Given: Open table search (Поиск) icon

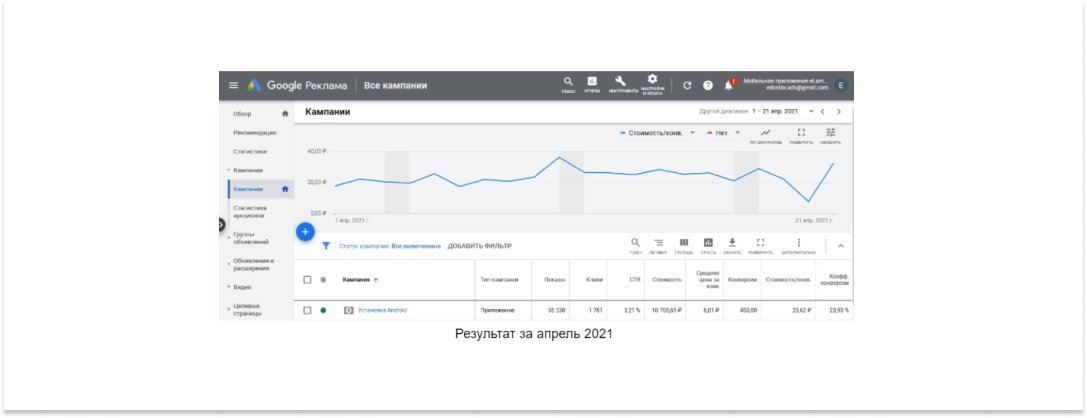Looking at the screenshot, I should coord(636,245).
